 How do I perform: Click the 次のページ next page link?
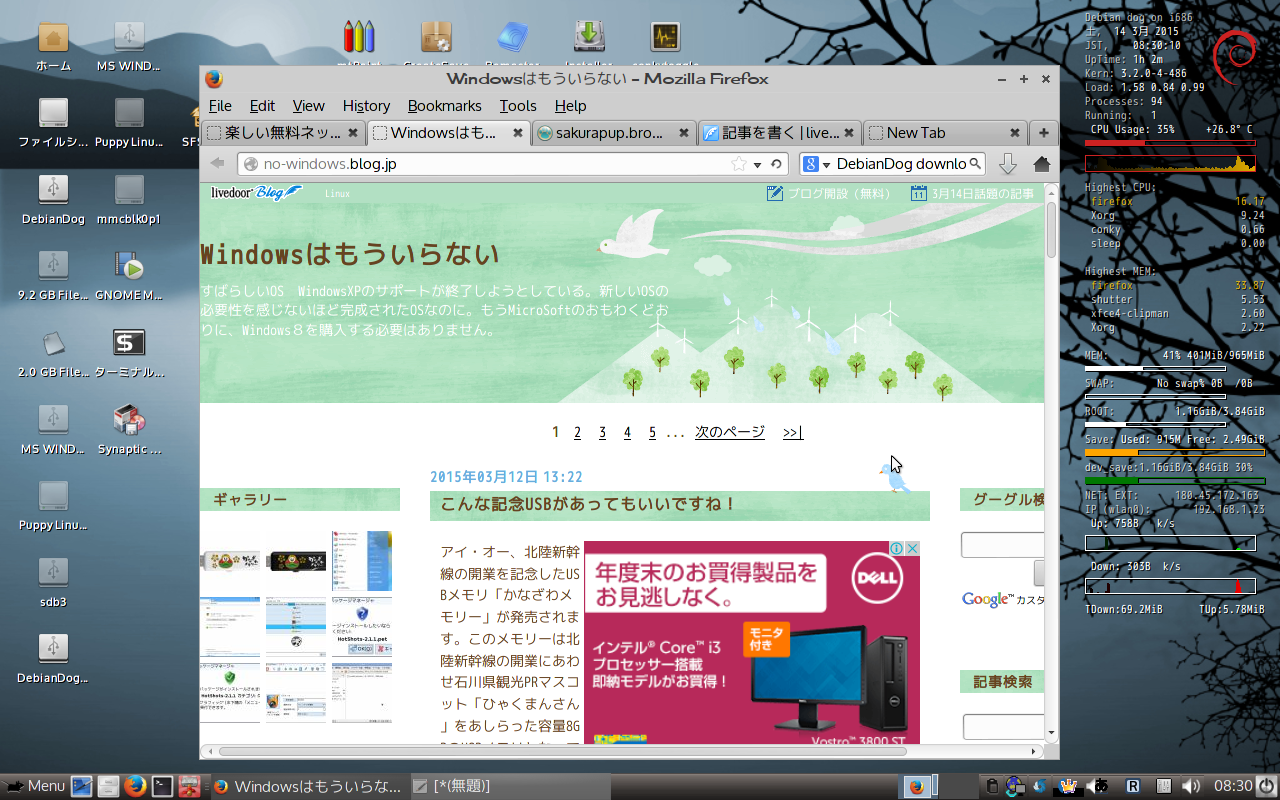pyautogui.click(x=730, y=433)
